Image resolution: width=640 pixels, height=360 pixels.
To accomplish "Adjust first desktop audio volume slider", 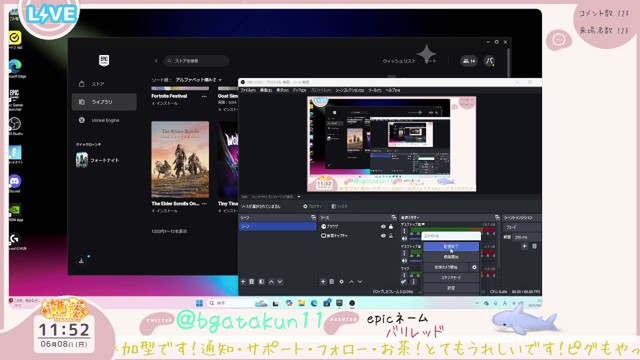I will 415,239.
